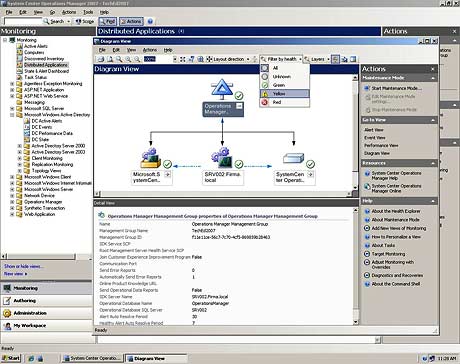Select Green in Filter by health menu
This screenshot has height=364, width=460.
tap(285, 85)
